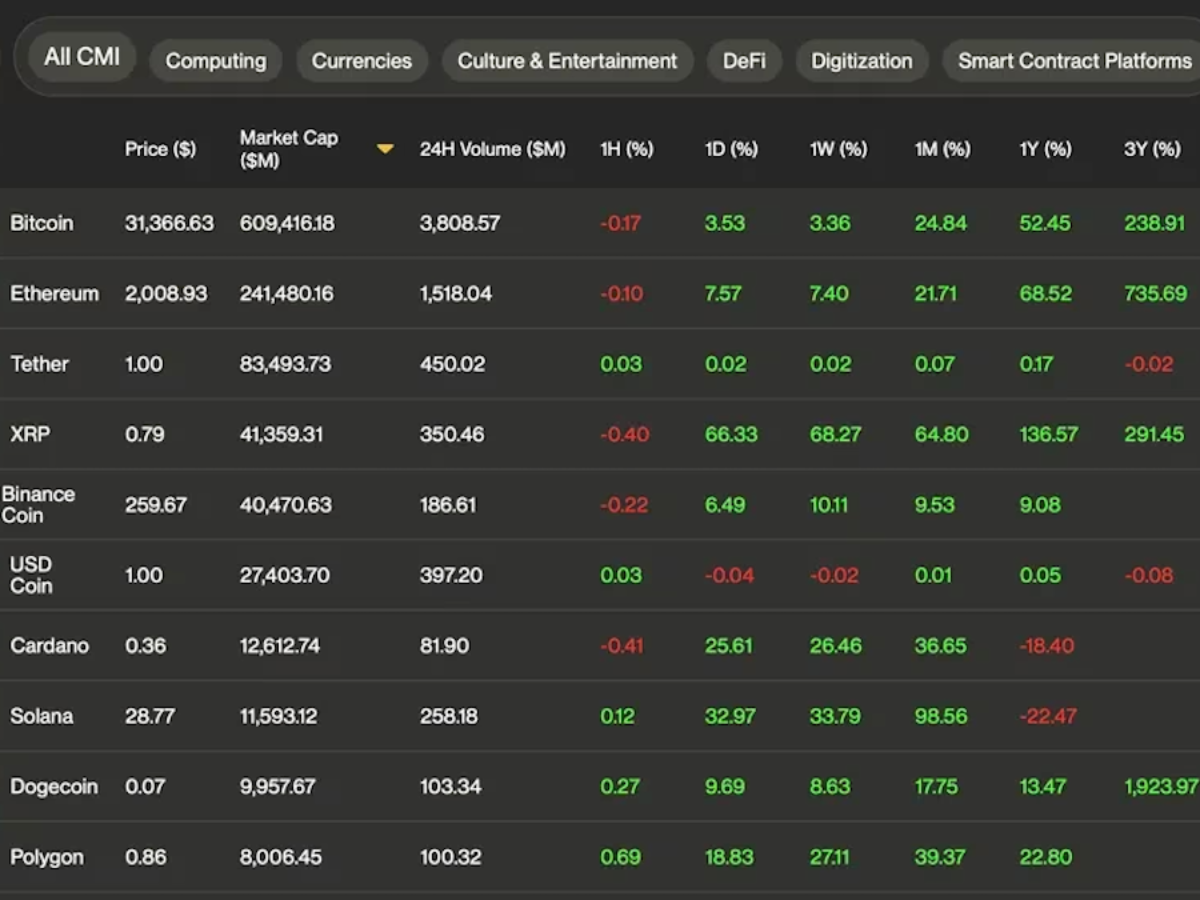Click XRP 24H volume 350.46
The width and height of the screenshot is (1200, 900).
(452, 434)
